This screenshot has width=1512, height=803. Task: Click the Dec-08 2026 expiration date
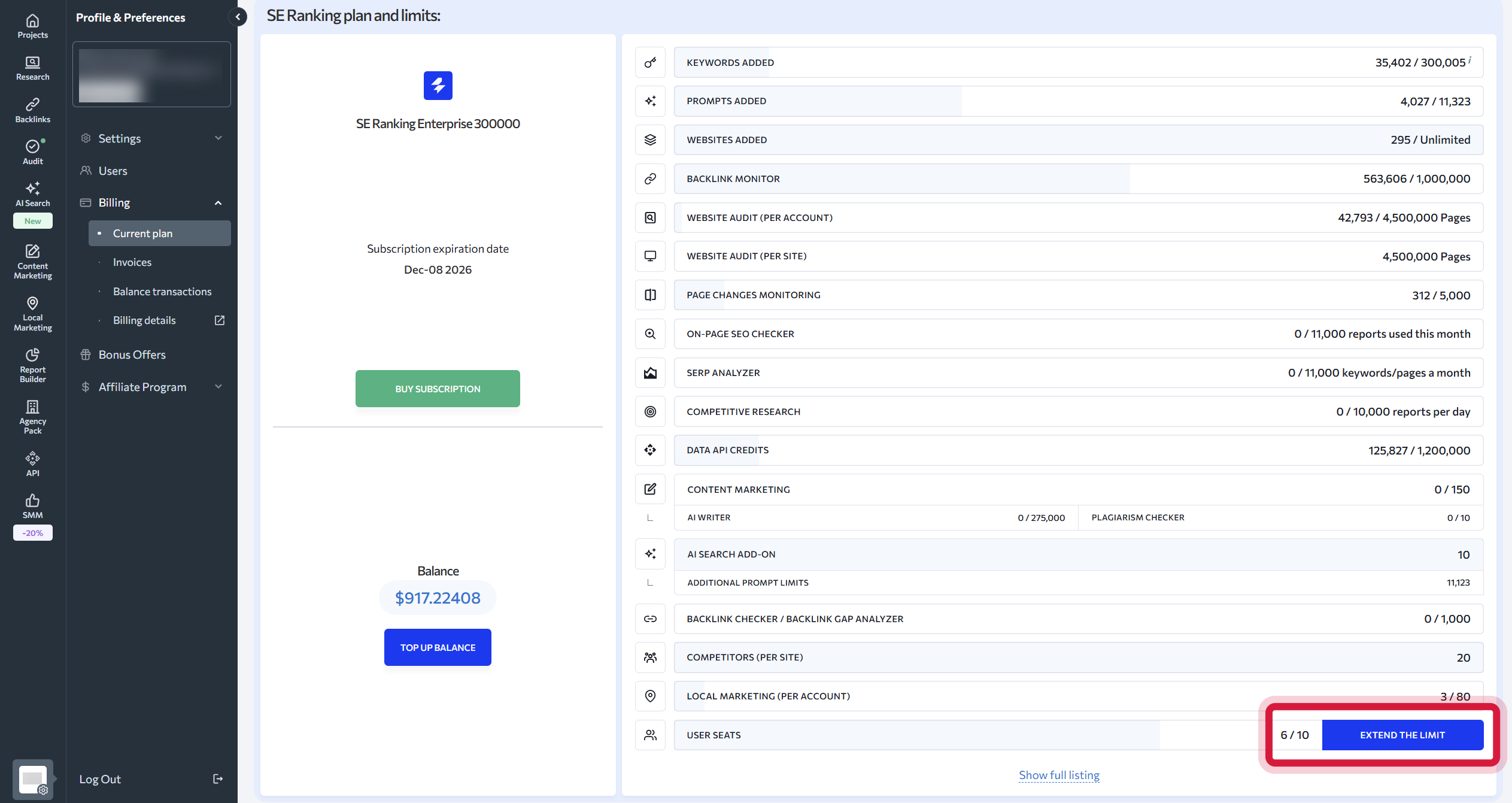pyautogui.click(x=438, y=269)
